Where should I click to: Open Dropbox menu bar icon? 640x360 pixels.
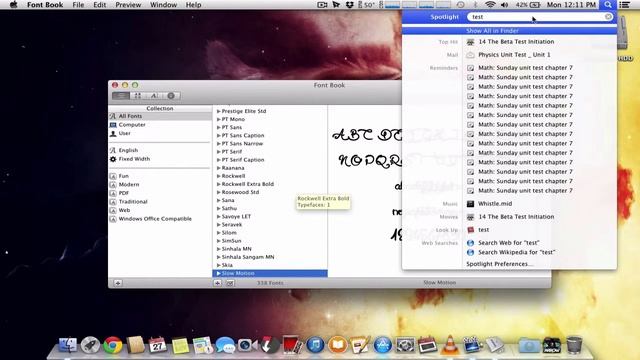(x=349, y=5)
